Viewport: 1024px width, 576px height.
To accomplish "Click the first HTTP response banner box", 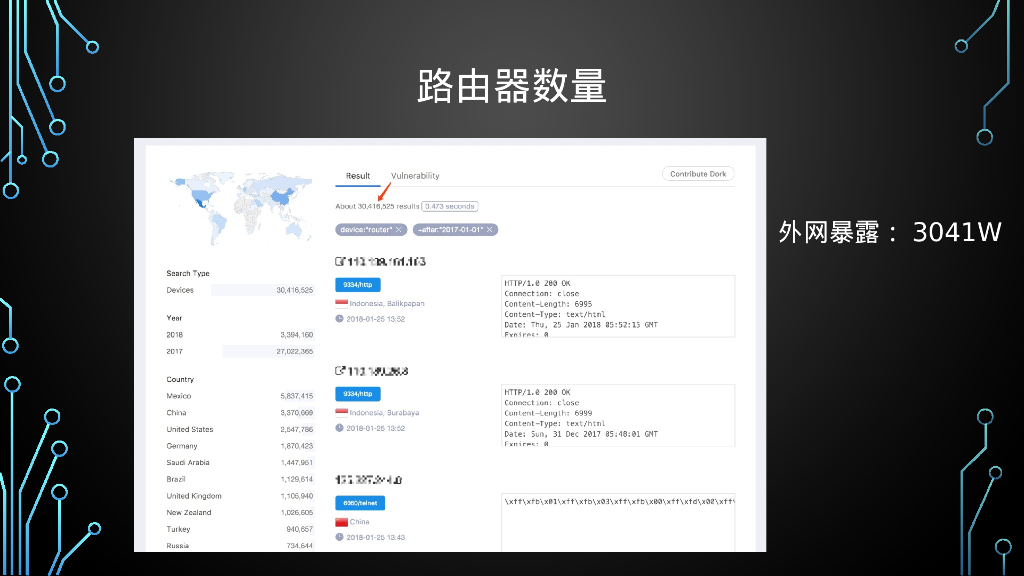I will click(x=617, y=305).
